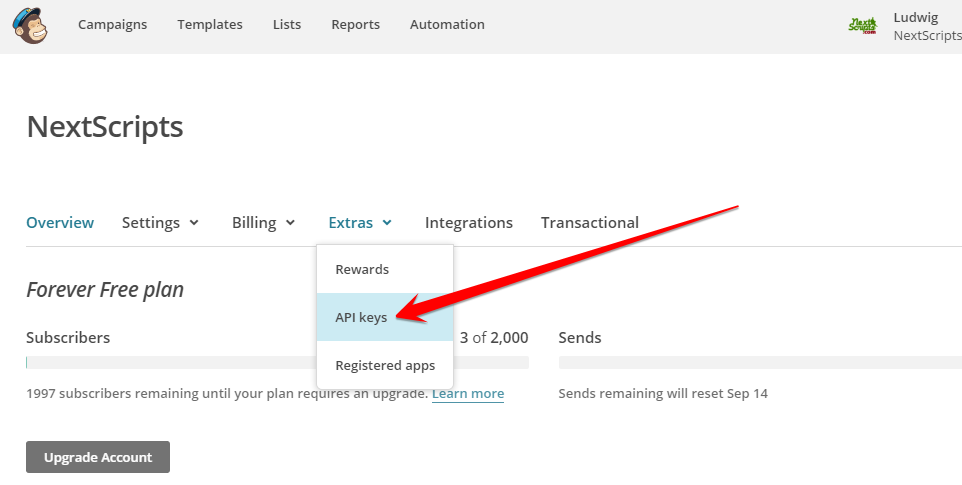Click 'Sends remaining will reset Sep 14' text

click(x=663, y=394)
